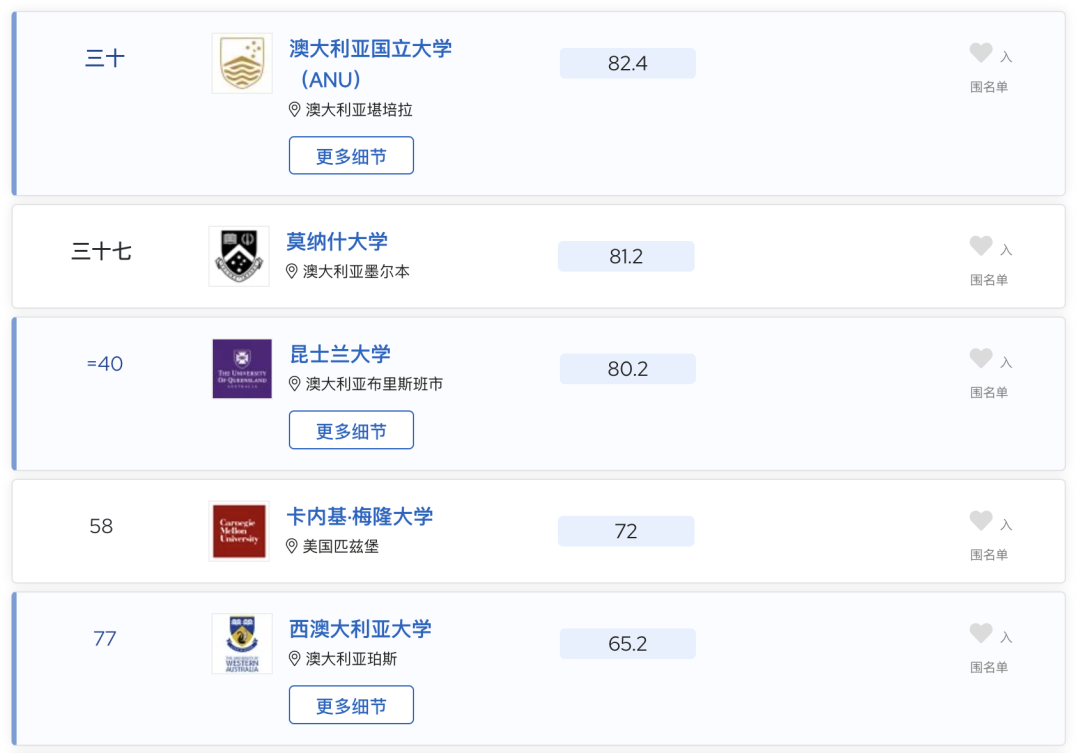
Task: Open the red Carnegie Mellon logo
Action: pyautogui.click(x=239, y=531)
